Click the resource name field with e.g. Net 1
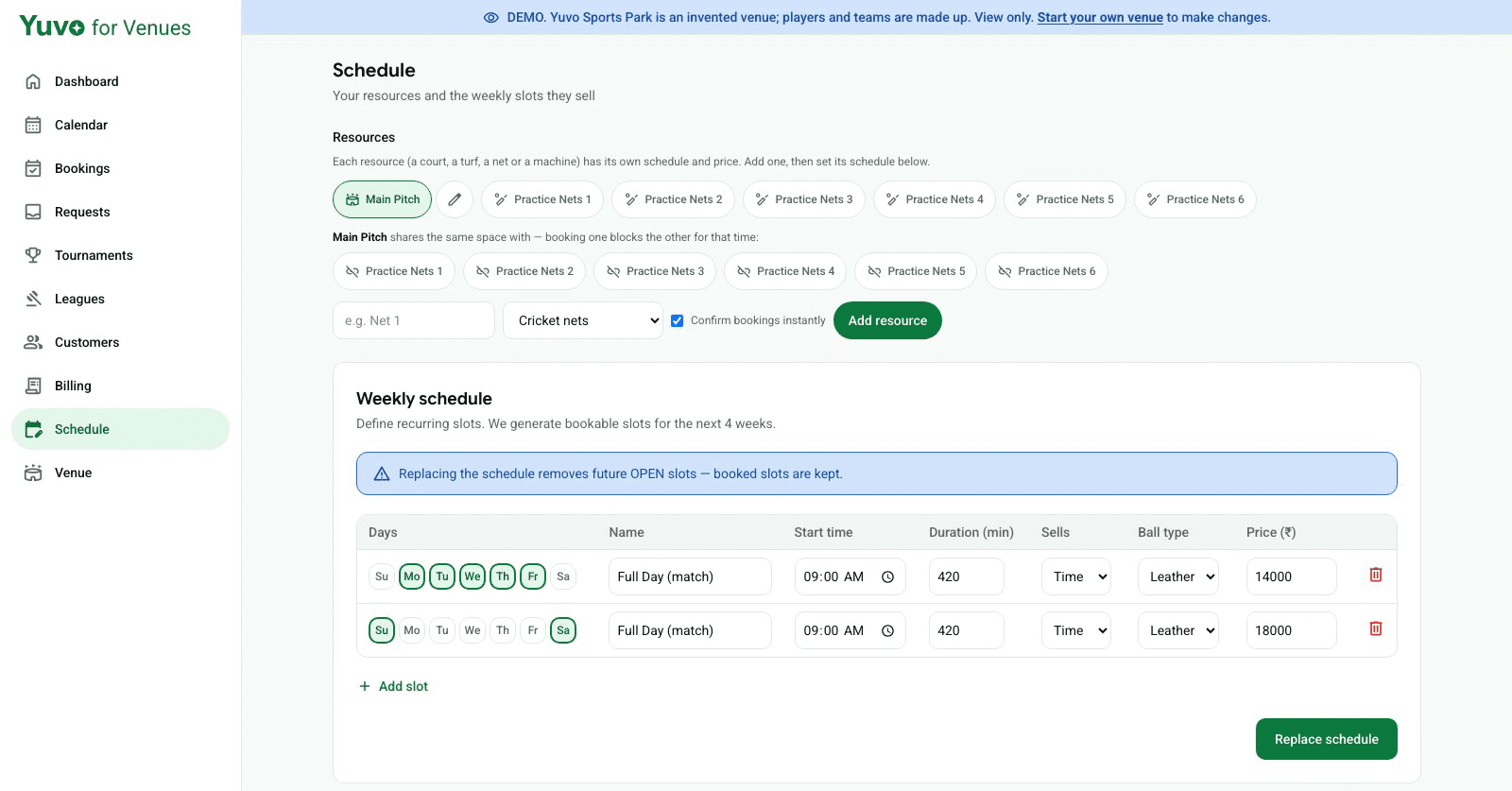Image resolution: width=1512 pixels, height=791 pixels. pyautogui.click(x=414, y=320)
